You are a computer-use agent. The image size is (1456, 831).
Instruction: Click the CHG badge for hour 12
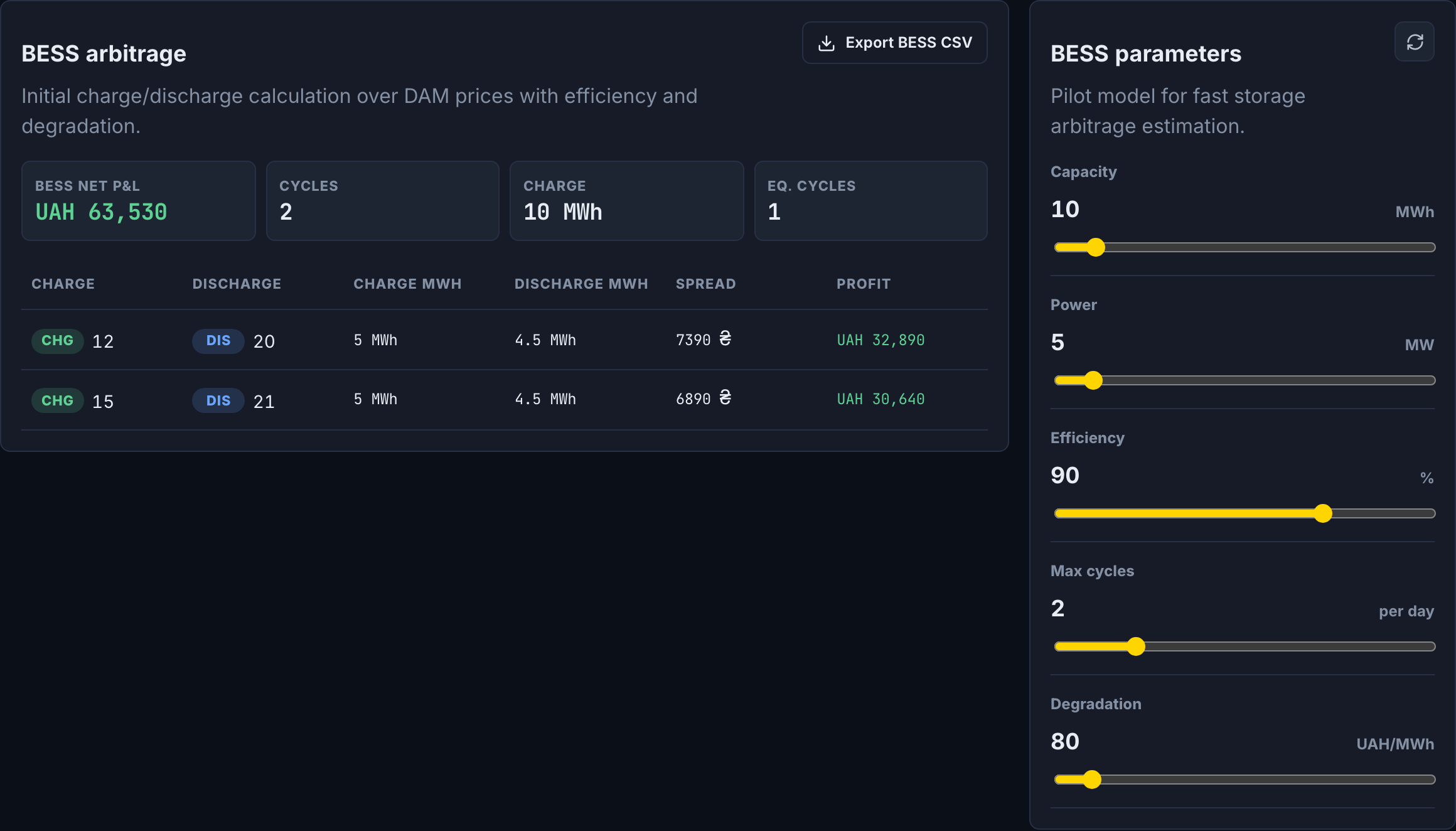(57, 341)
